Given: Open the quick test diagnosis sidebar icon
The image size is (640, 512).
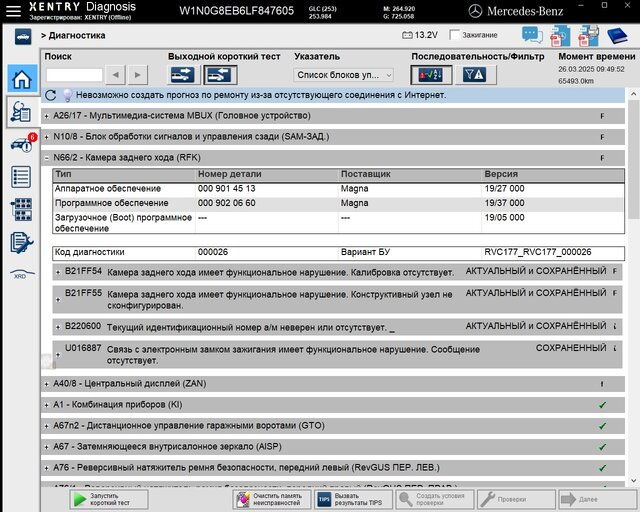Looking at the screenshot, I should (x=21, y=112).
